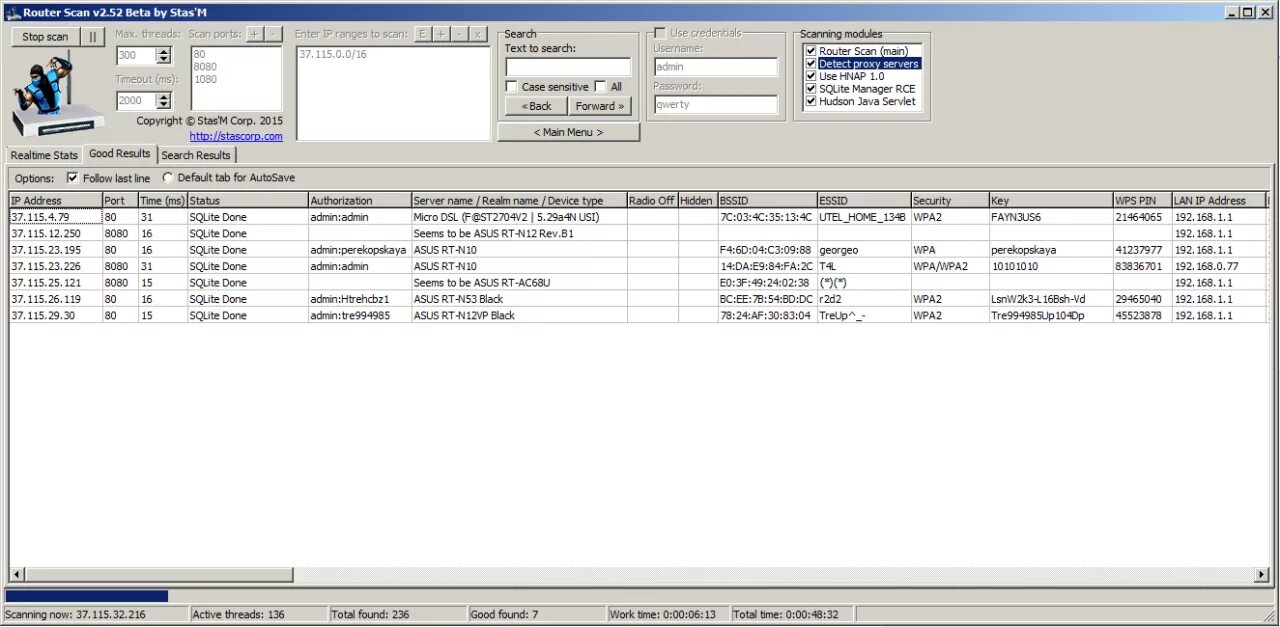
Task: Click the ESSID column header
Action: click(x=863, y=201)
